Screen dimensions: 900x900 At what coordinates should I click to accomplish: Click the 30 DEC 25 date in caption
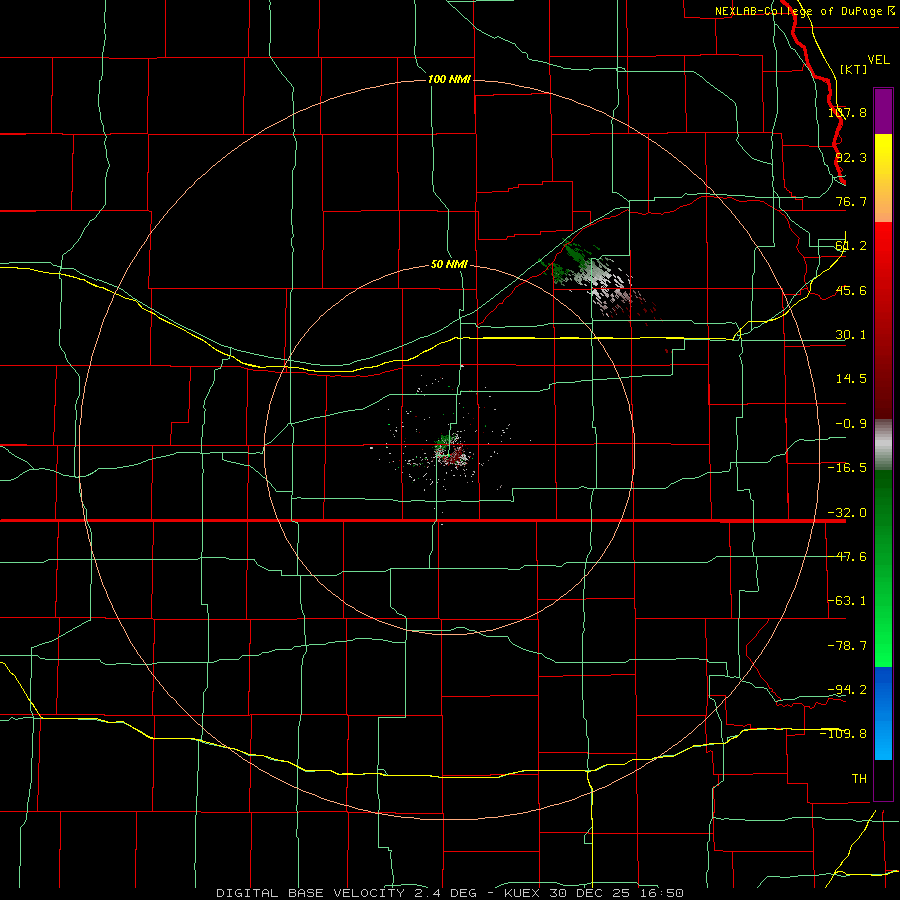coord(591,893)
